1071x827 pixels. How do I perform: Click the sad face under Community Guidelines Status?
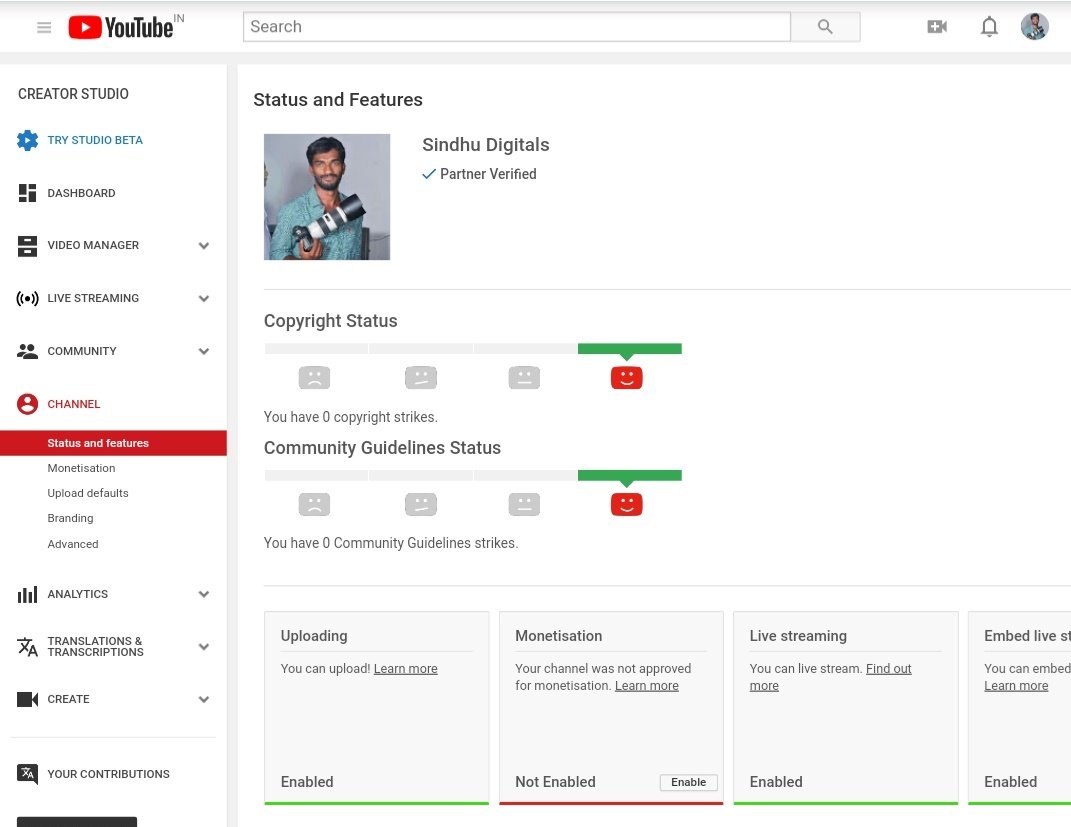[314, 505]
